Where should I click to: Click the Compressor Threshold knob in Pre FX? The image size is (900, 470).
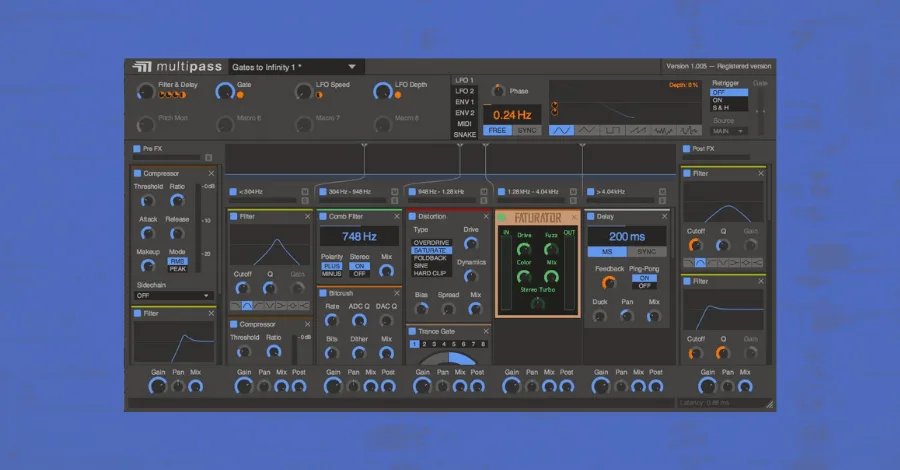pos(148,201)
